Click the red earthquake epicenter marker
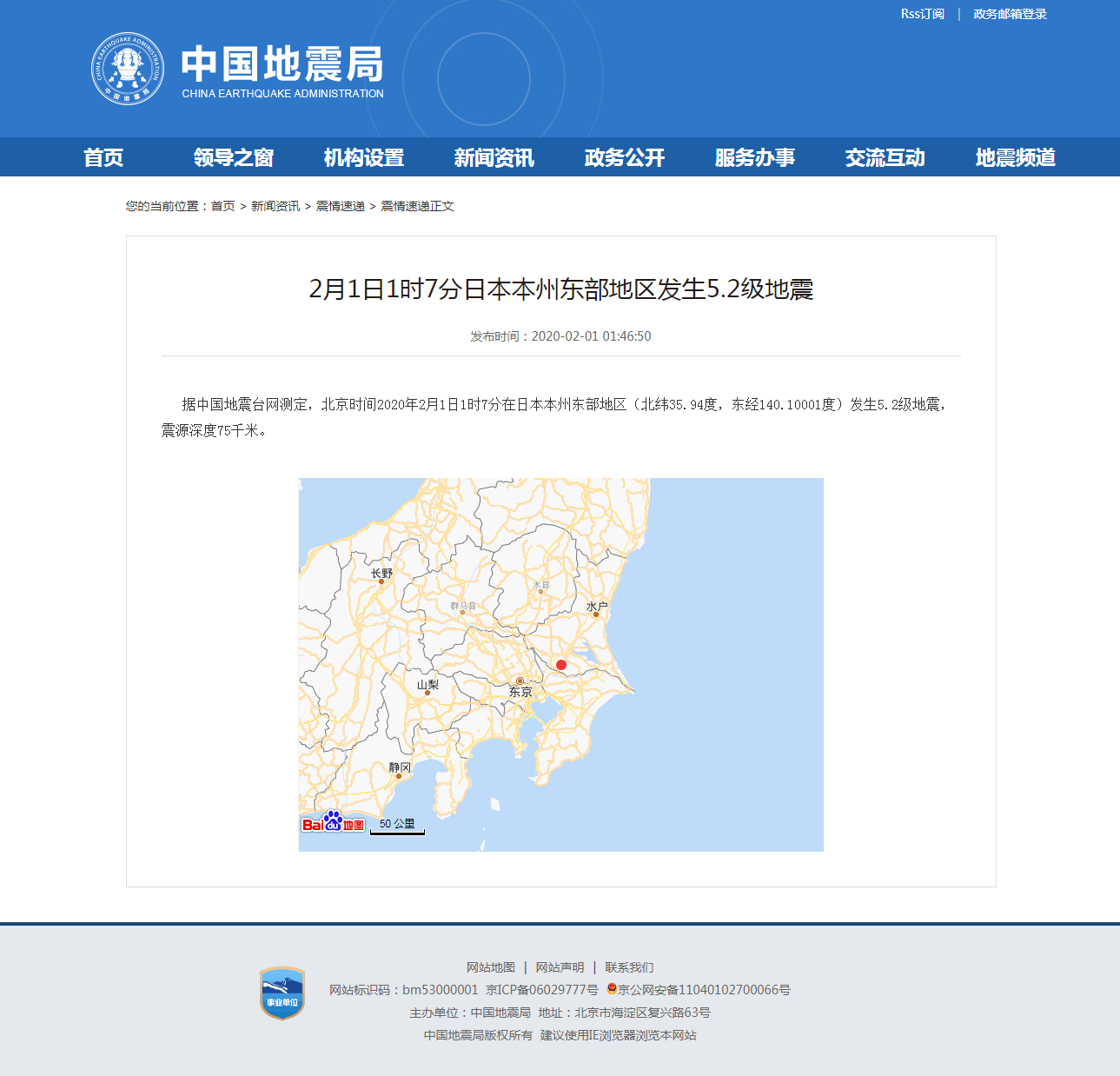The width and height of the screenshot is (1120, 1076). pos(561,664)
